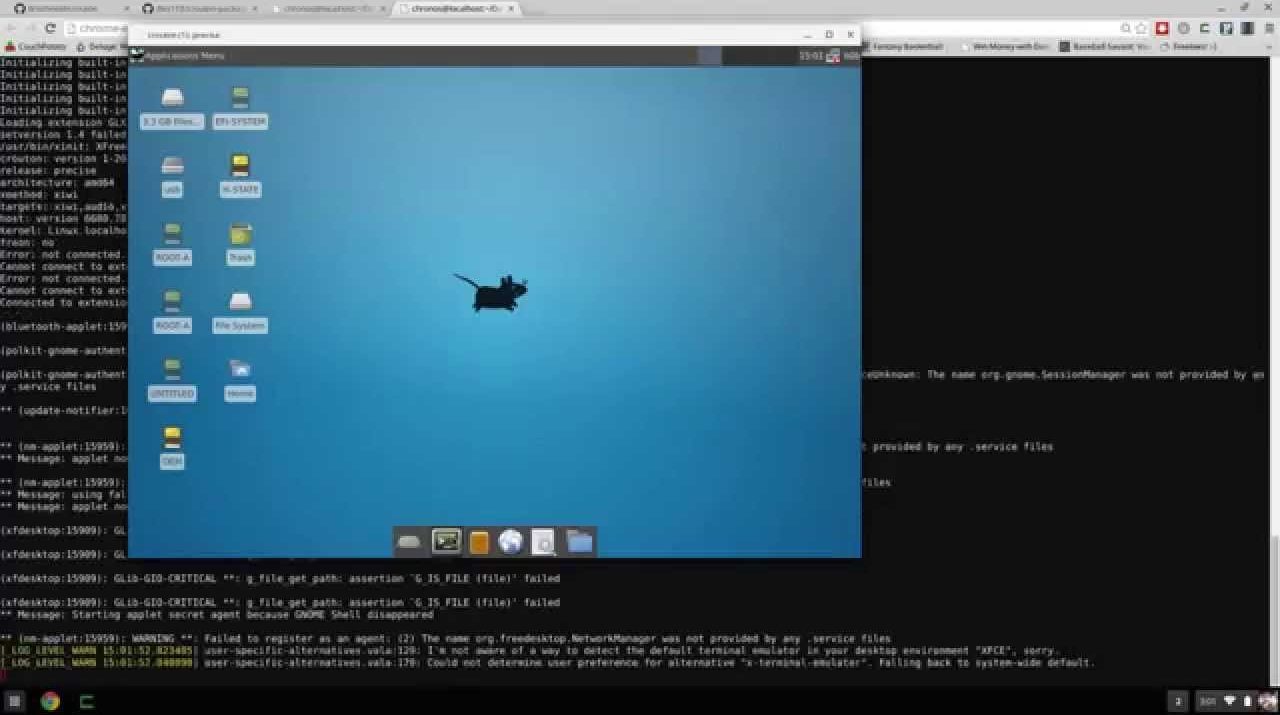Image resolution: width=1280 pixels, height=715 pixels.
Task: Click the show desktop icon in dock
Action: point(409,541)
